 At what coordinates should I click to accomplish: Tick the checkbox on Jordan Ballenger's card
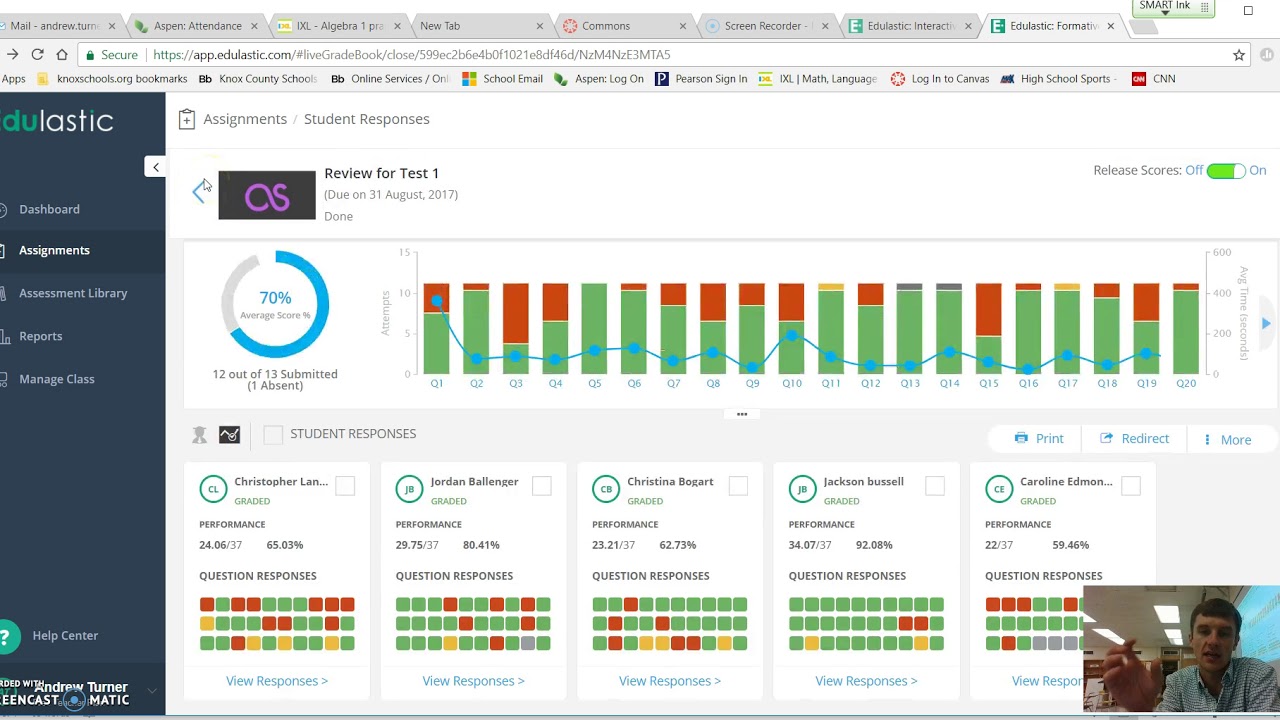[541, 486]
